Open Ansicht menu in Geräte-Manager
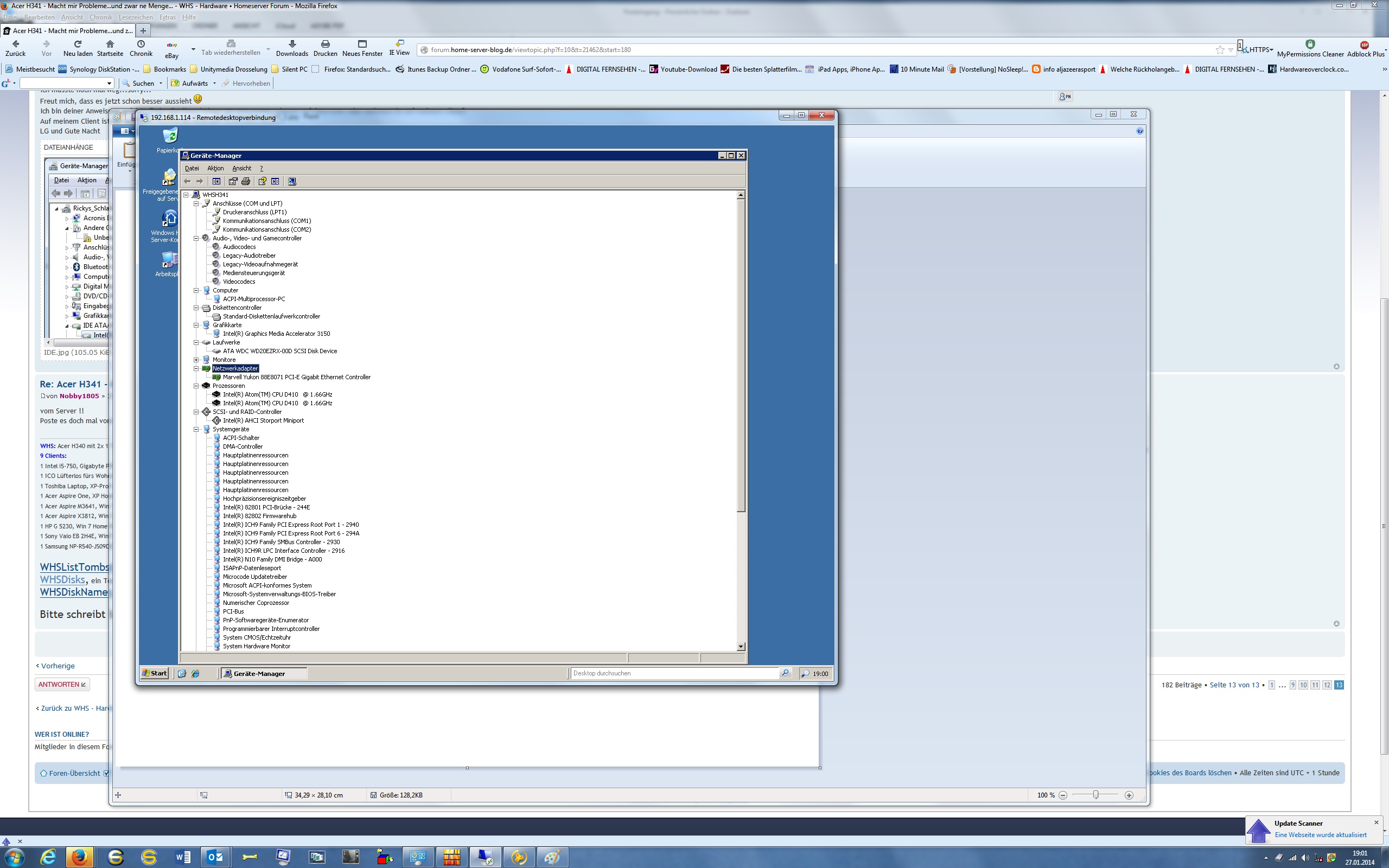The width and height of the screenshot is (1389, 868). click(241, 168)
